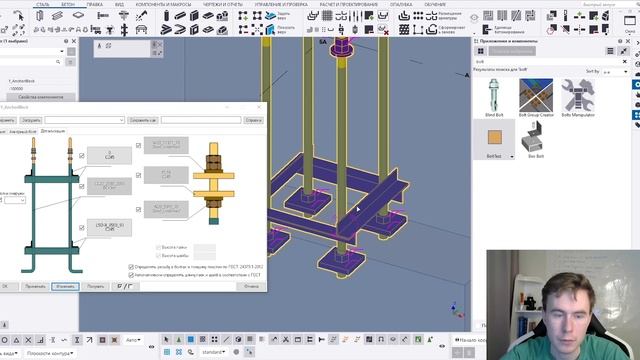
Task: Open the Авто snap dropdown
Action: [x=133, y=340]
